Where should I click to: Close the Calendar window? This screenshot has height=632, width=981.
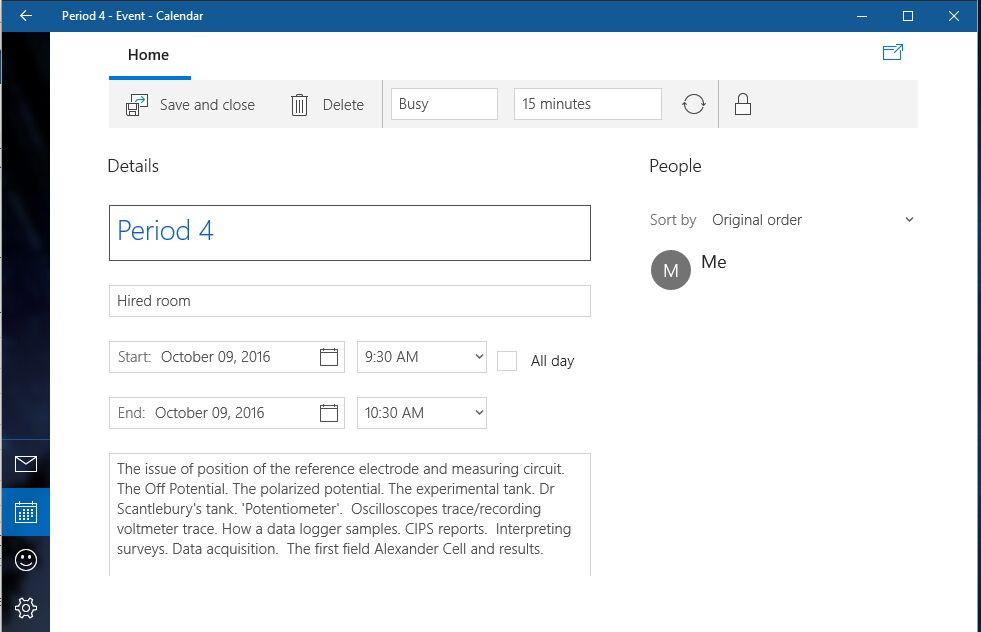tap(953, 16)
